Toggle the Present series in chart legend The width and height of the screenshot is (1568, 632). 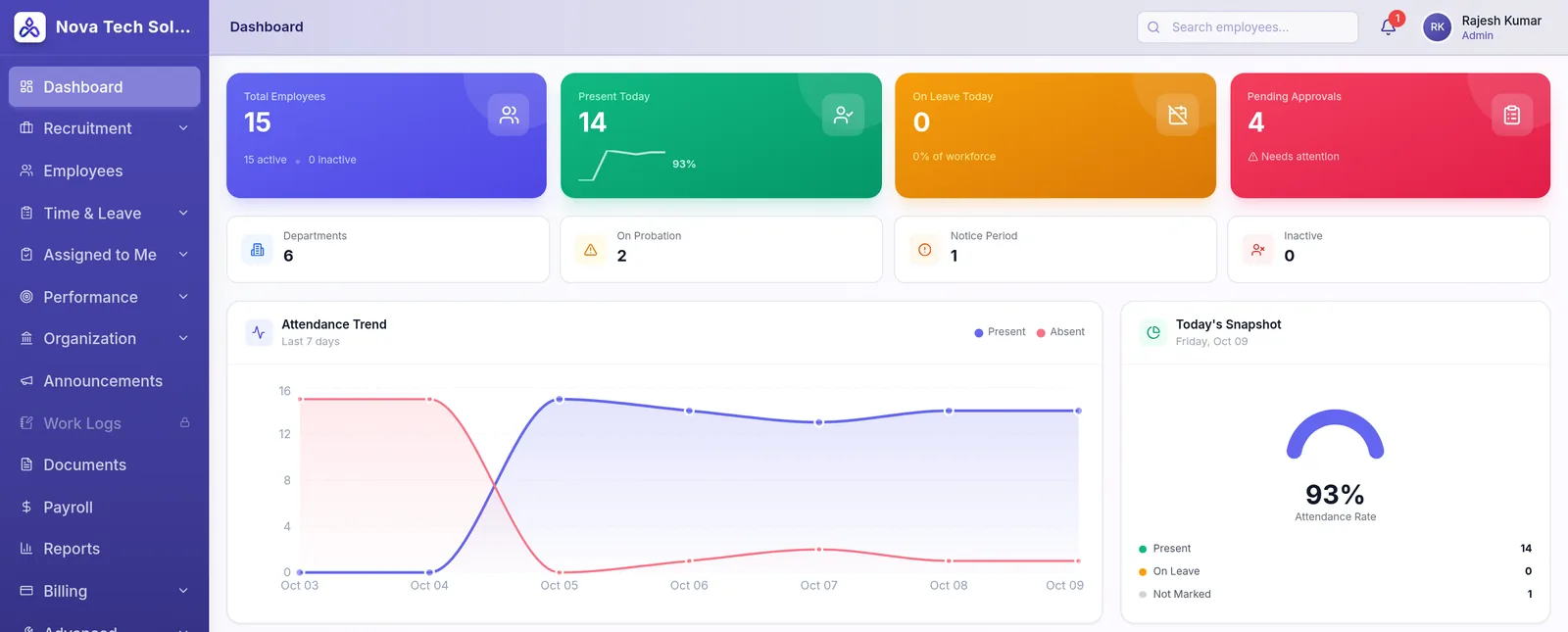click(1000, 332)
